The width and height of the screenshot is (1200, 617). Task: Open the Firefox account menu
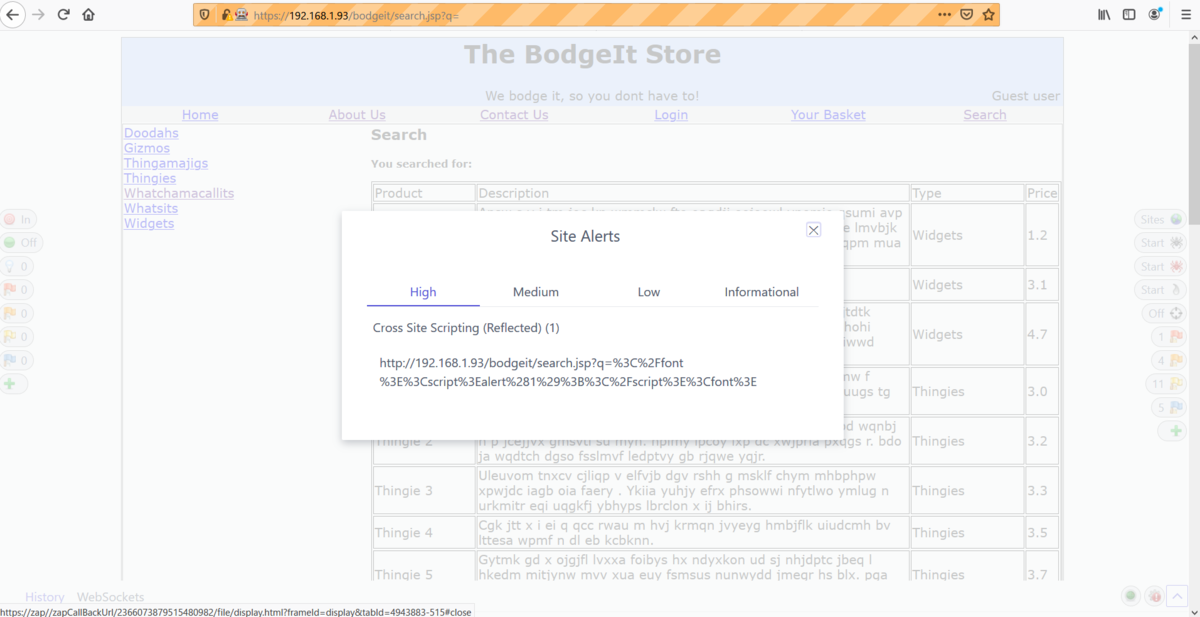pos(1156,15)
